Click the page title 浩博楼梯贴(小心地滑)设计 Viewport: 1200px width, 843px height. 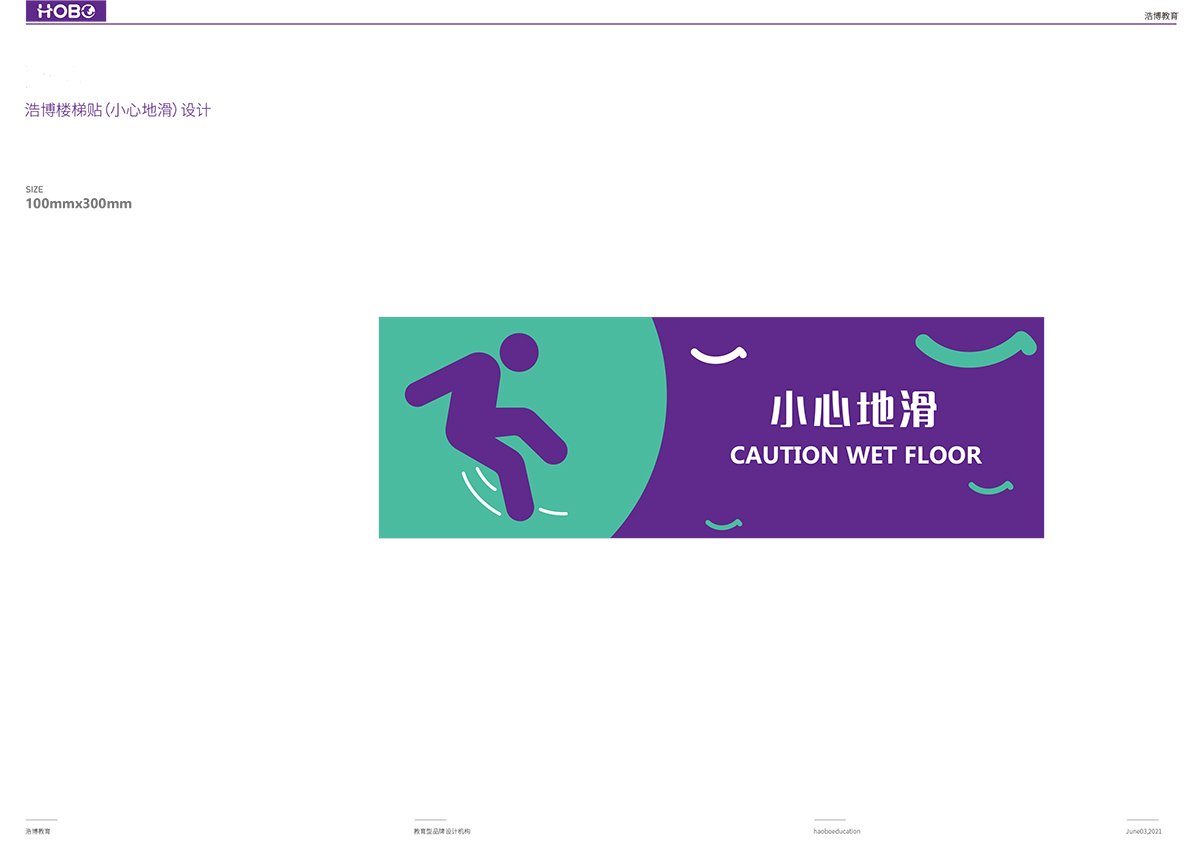tap(118, 110)
